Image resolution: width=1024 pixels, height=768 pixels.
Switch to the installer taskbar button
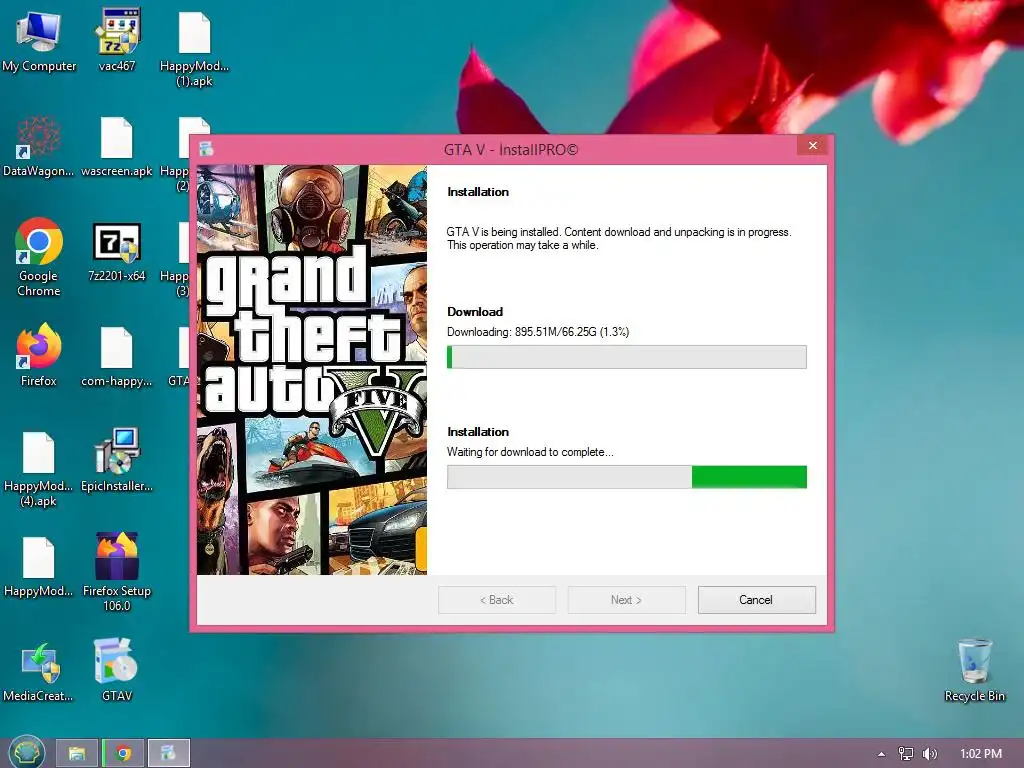pyautogui.click(x=168, y=753)
